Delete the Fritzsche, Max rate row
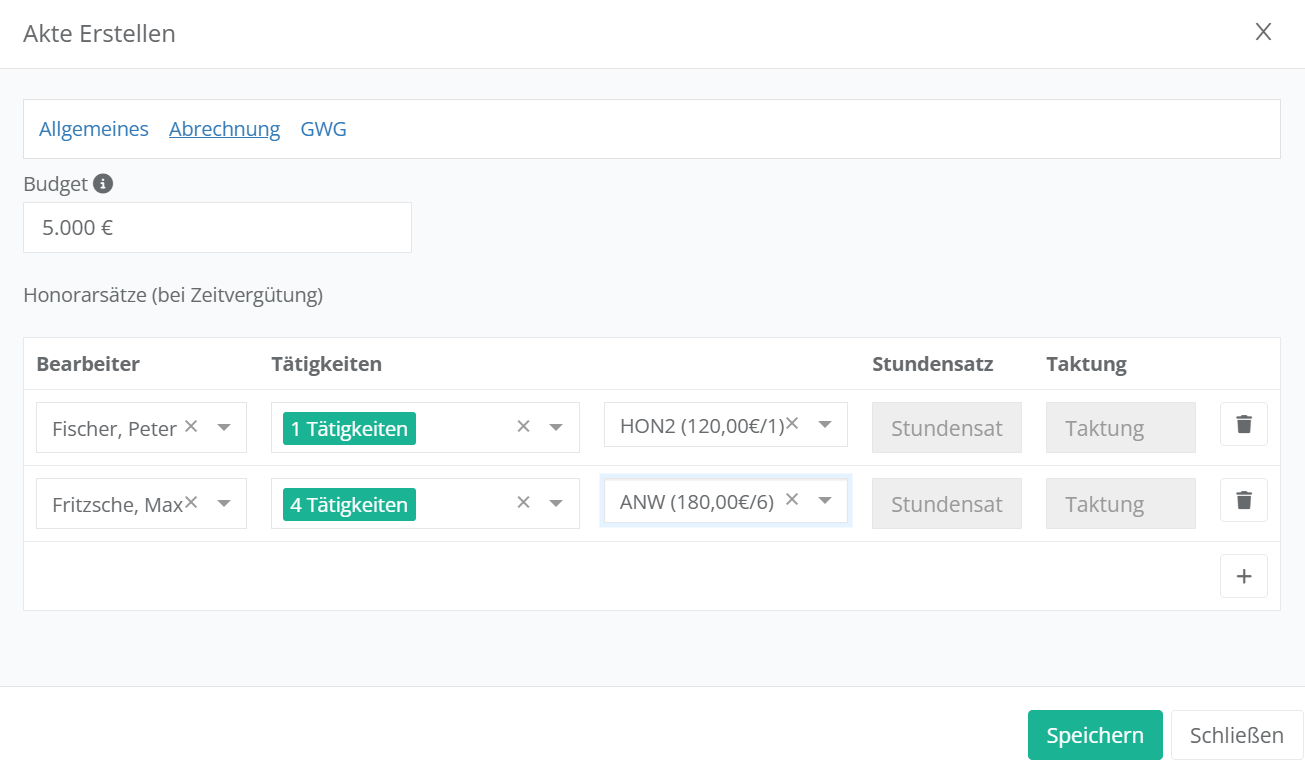This screenshot has height=774, width=1305. (x=1243, y=500)
